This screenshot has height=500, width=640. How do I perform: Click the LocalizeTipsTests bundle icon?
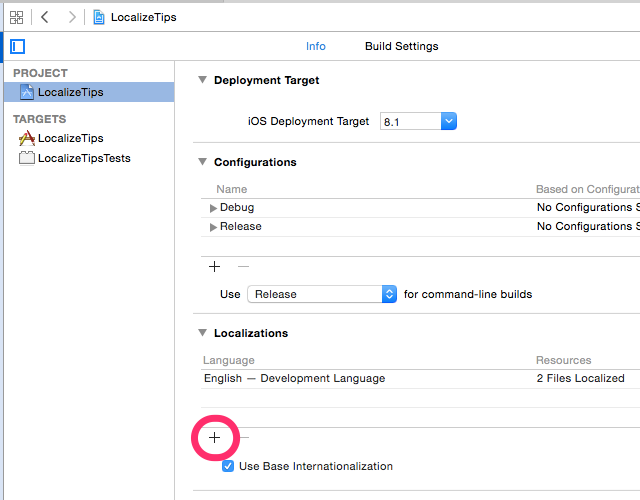click(27, 158)
